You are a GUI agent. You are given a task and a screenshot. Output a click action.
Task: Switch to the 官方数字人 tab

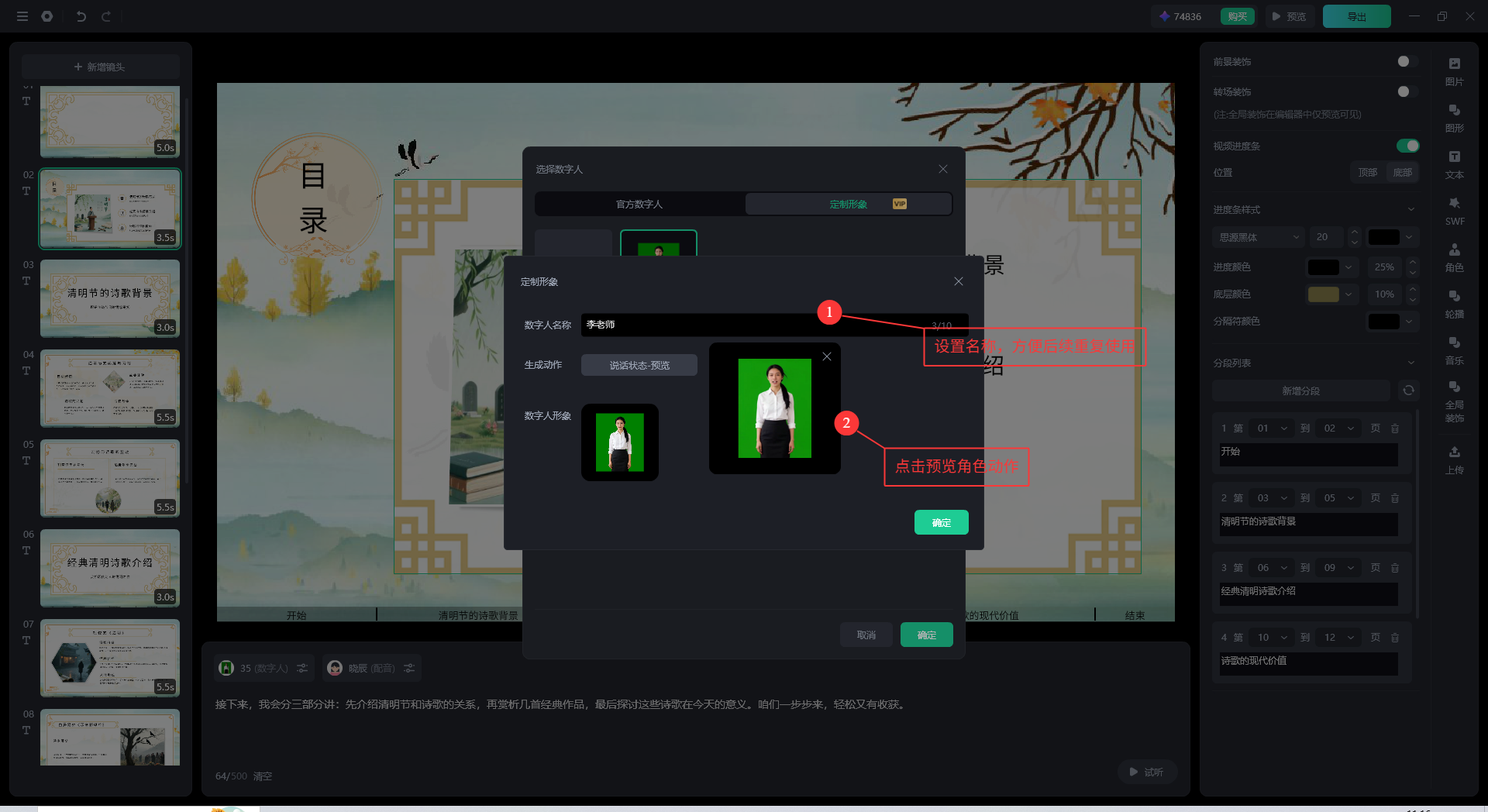pos(639,204)
